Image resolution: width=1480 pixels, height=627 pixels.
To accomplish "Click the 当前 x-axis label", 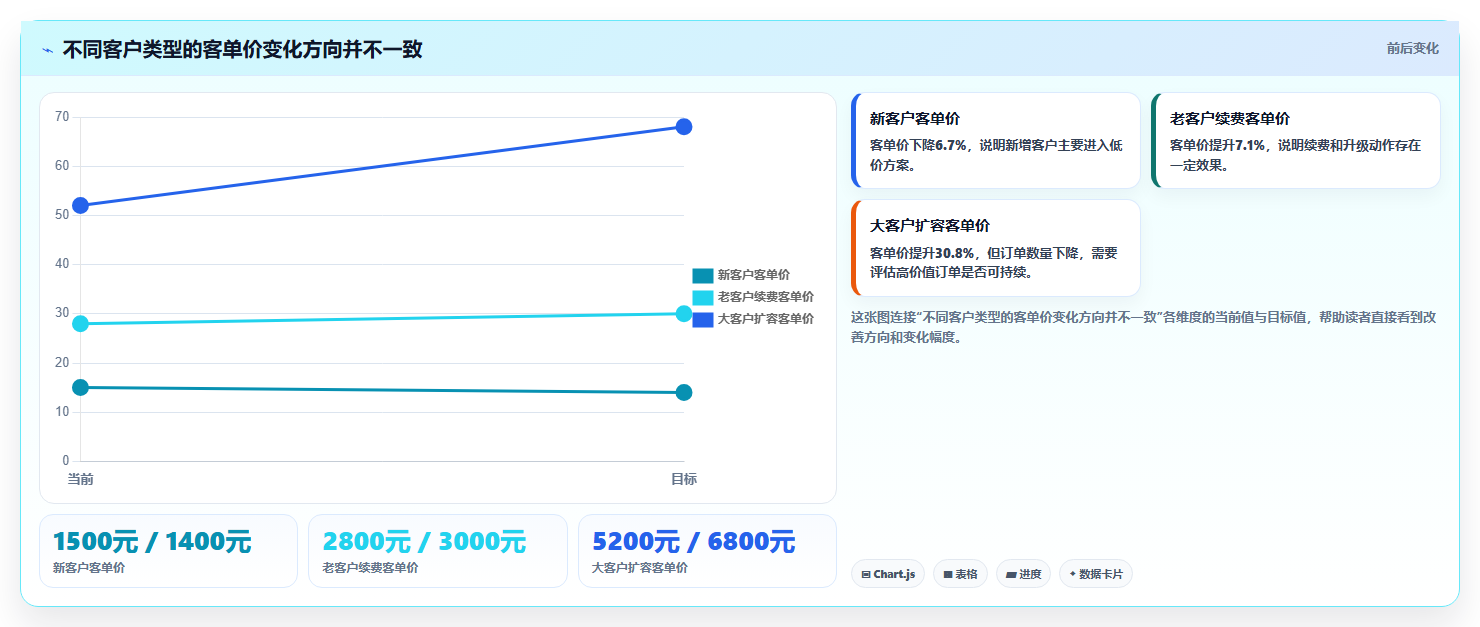I will 80,479.
